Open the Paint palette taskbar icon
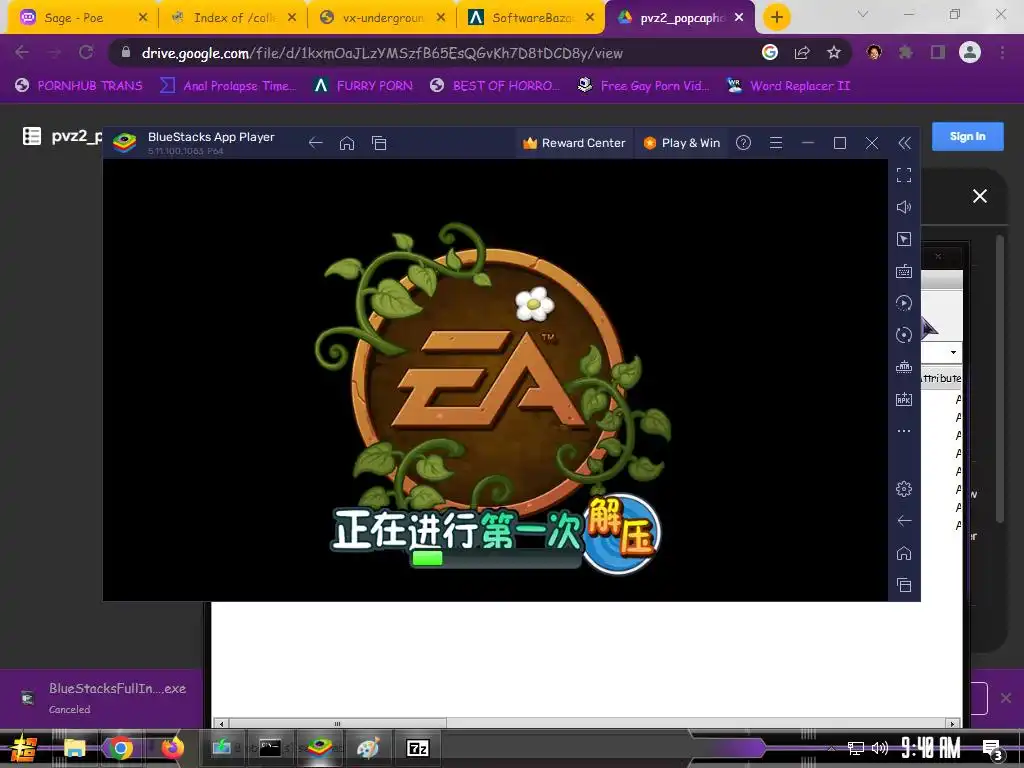Screen dimensions: 1024x768 368,748
